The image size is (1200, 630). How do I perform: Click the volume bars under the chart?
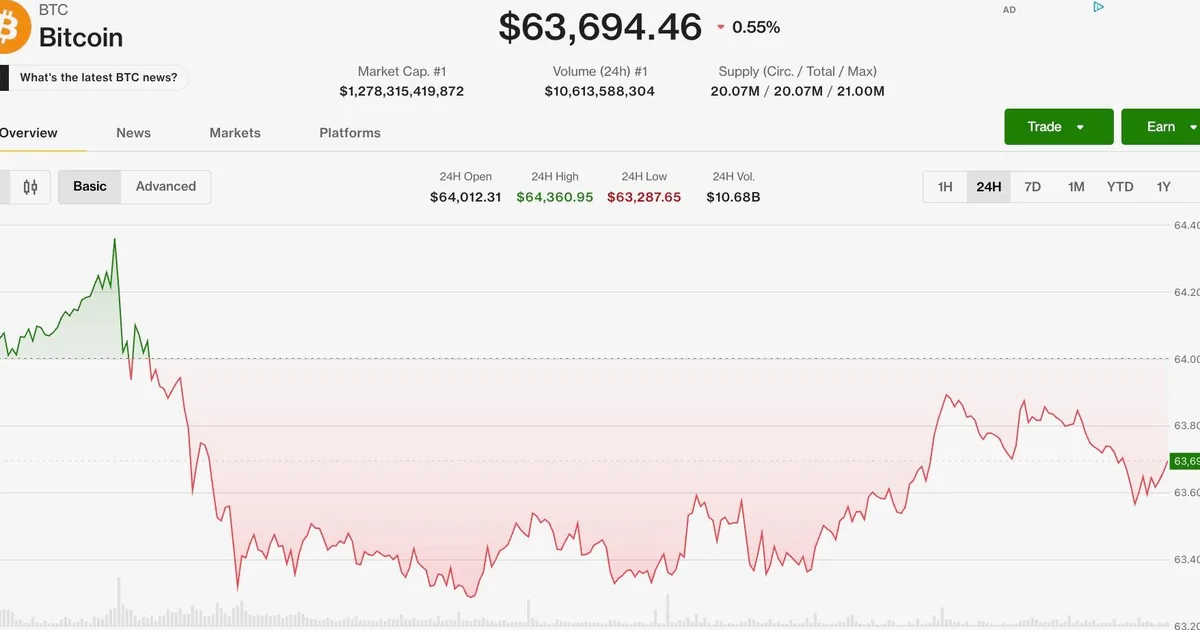pyautogui.click(x=585, y=612)
